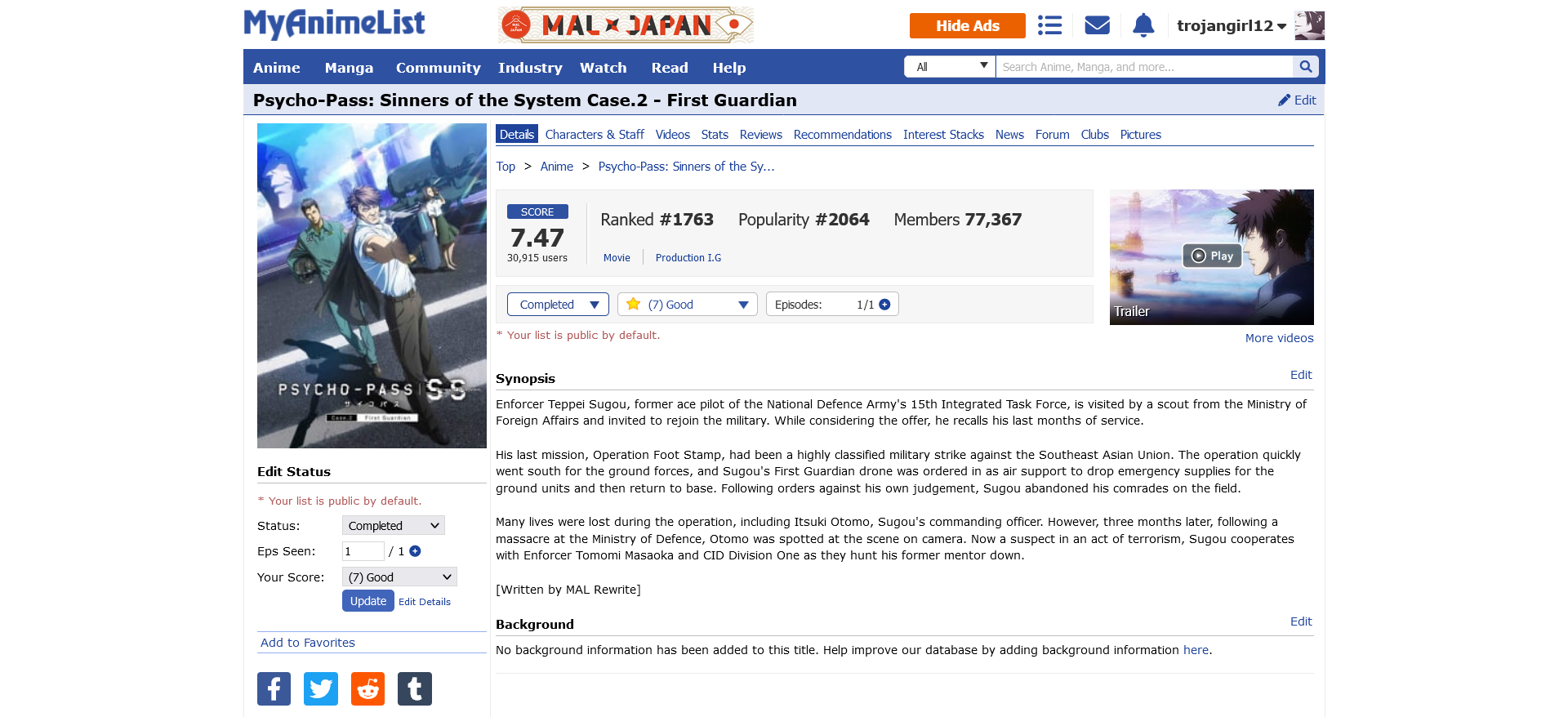Open the (7) Good score dropdown with star

click(x=688, y=305)
